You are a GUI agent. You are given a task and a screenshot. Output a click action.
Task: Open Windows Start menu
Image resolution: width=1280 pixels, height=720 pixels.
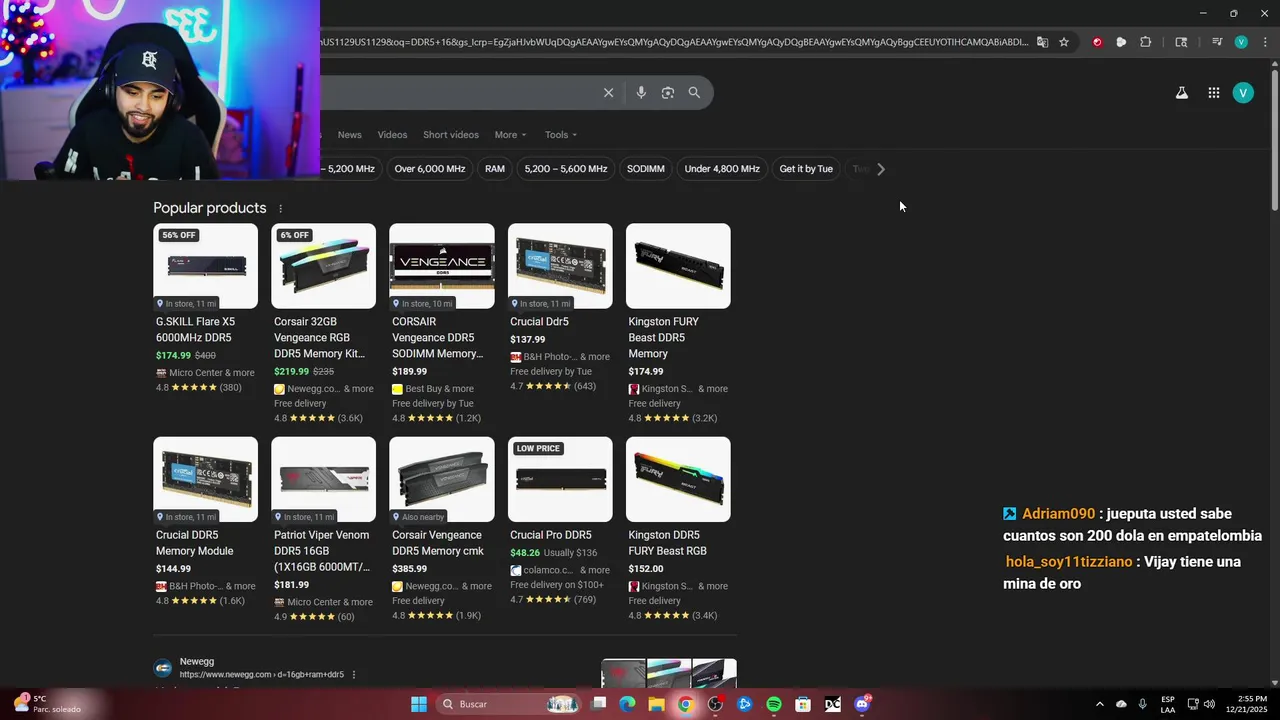[419, 704]
